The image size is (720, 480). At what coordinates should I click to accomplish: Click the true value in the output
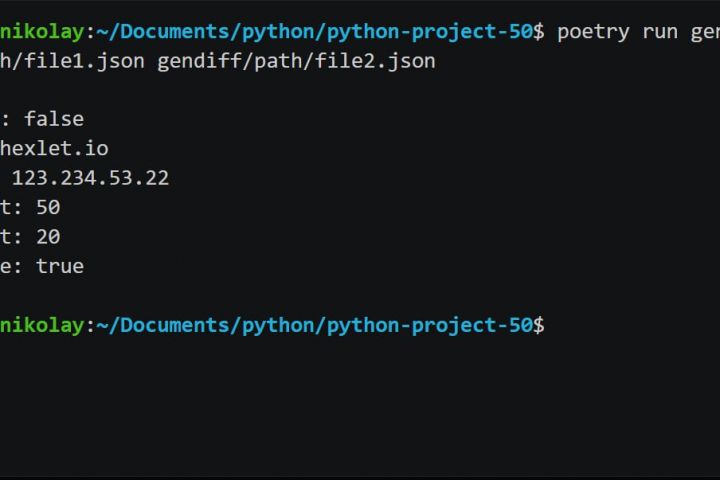point(60,266)
